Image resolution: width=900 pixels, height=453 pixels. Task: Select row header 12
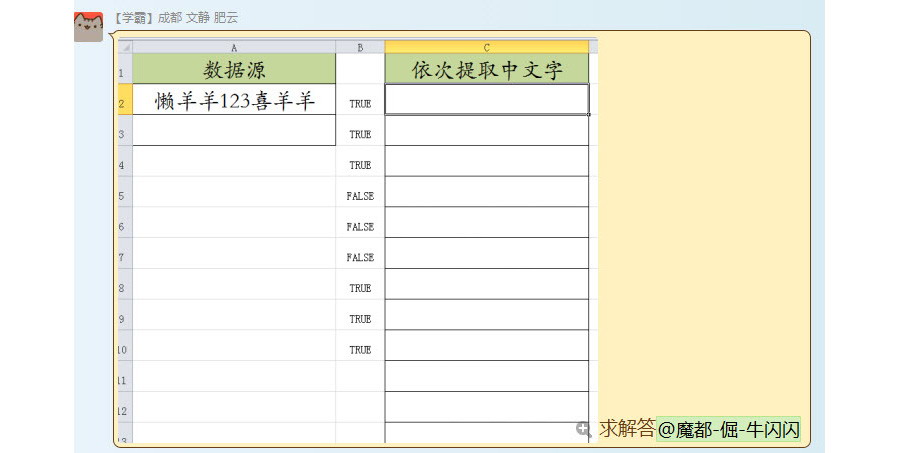tap(125, 407)
